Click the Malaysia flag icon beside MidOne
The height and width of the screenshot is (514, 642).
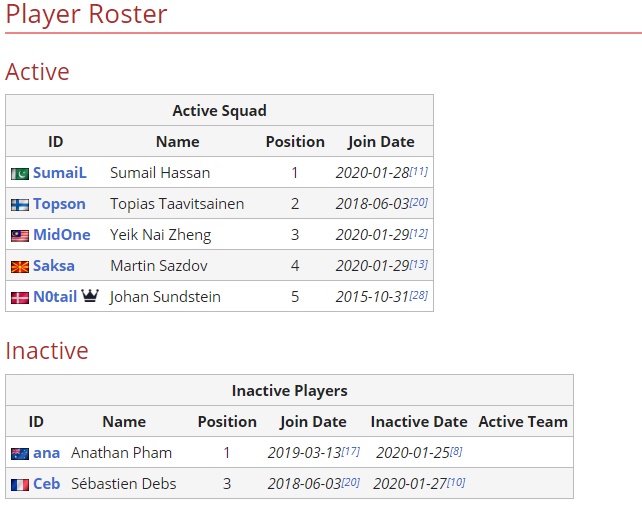(x=20, y=235)
